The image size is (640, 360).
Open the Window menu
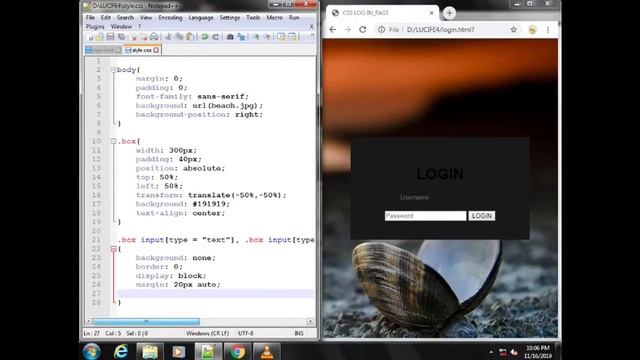[x=121, y=27]
